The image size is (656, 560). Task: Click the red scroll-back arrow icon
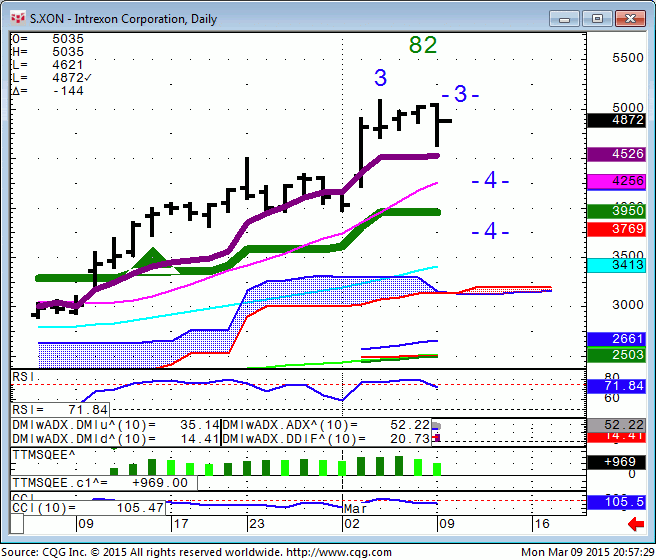pyautogui.click(x=636, y=524)
